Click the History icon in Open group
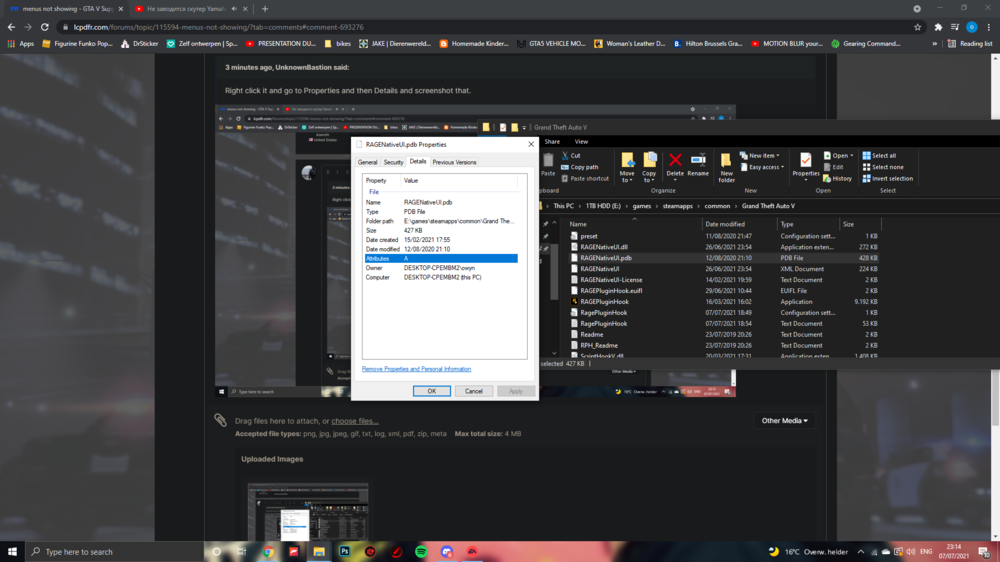 click(x=827, y=179)
